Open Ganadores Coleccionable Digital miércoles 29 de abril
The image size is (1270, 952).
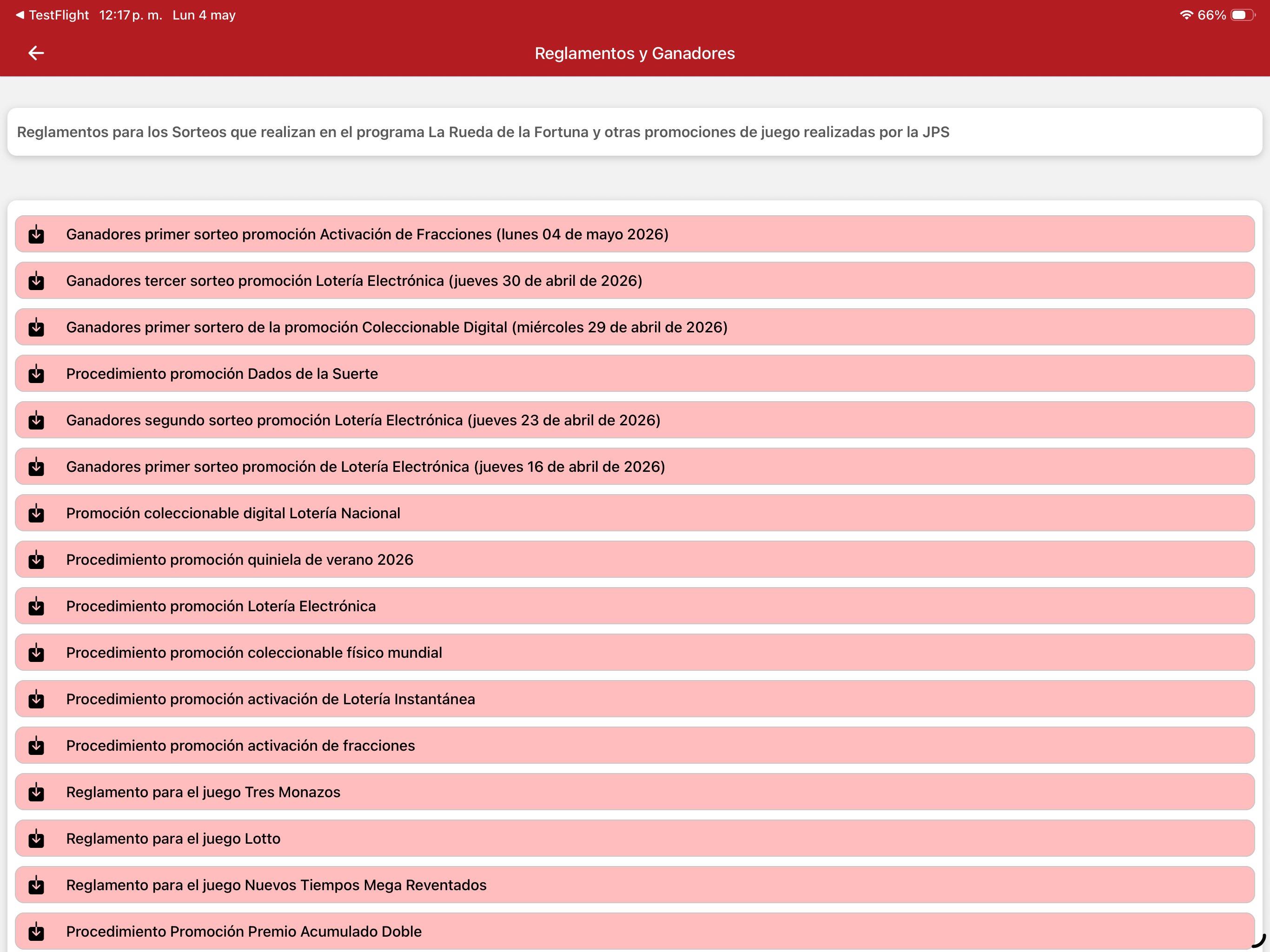point(635,327)
